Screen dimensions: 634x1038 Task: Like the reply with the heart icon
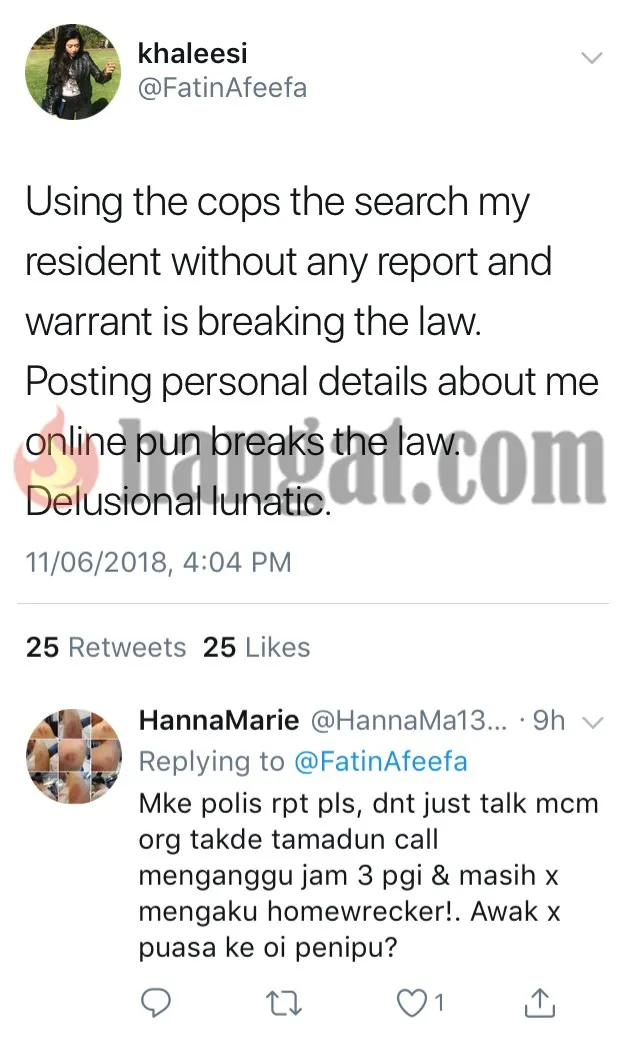tap(411, 1003)
